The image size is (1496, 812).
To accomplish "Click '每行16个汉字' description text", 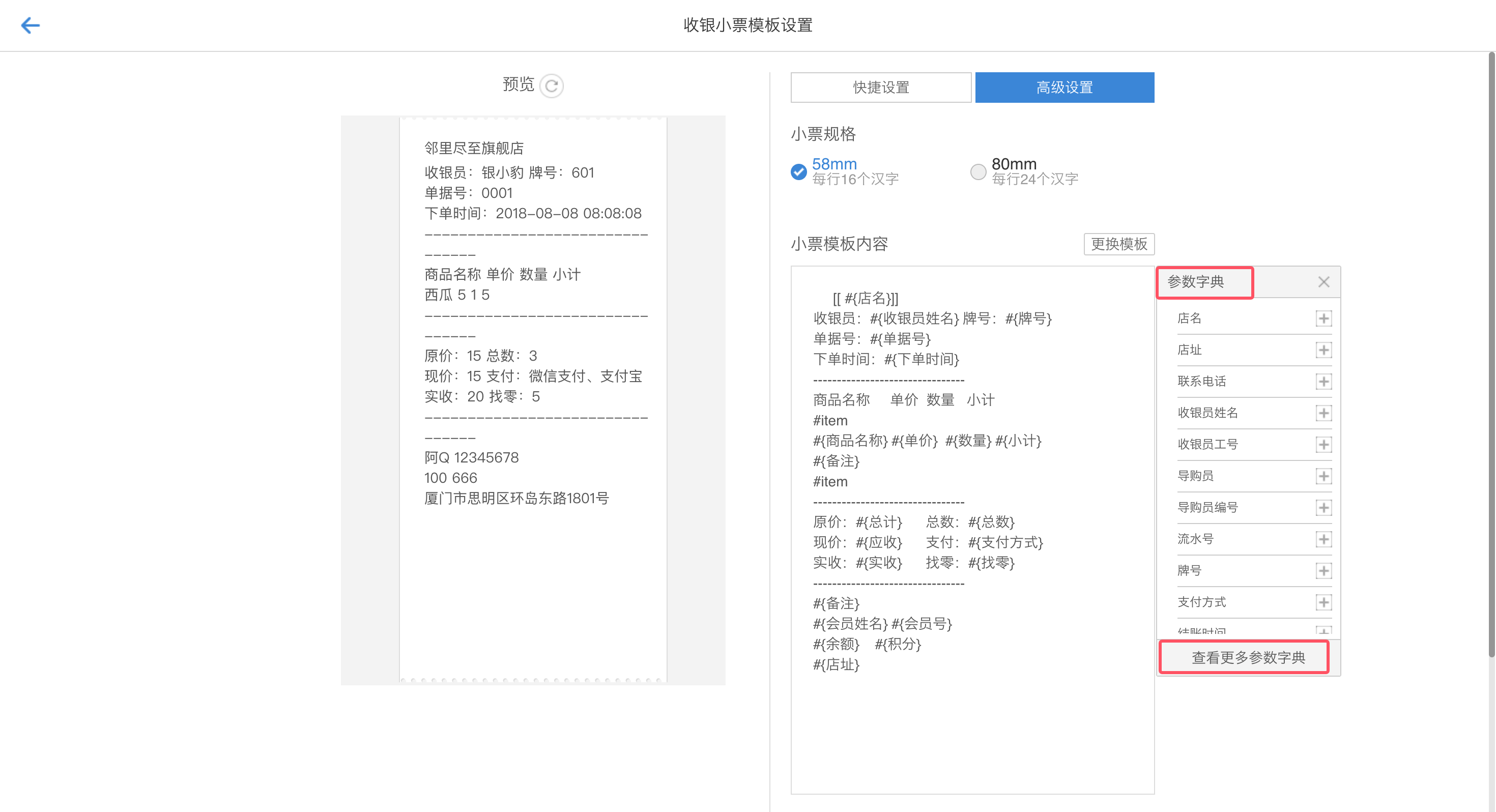I will [855, 180].
